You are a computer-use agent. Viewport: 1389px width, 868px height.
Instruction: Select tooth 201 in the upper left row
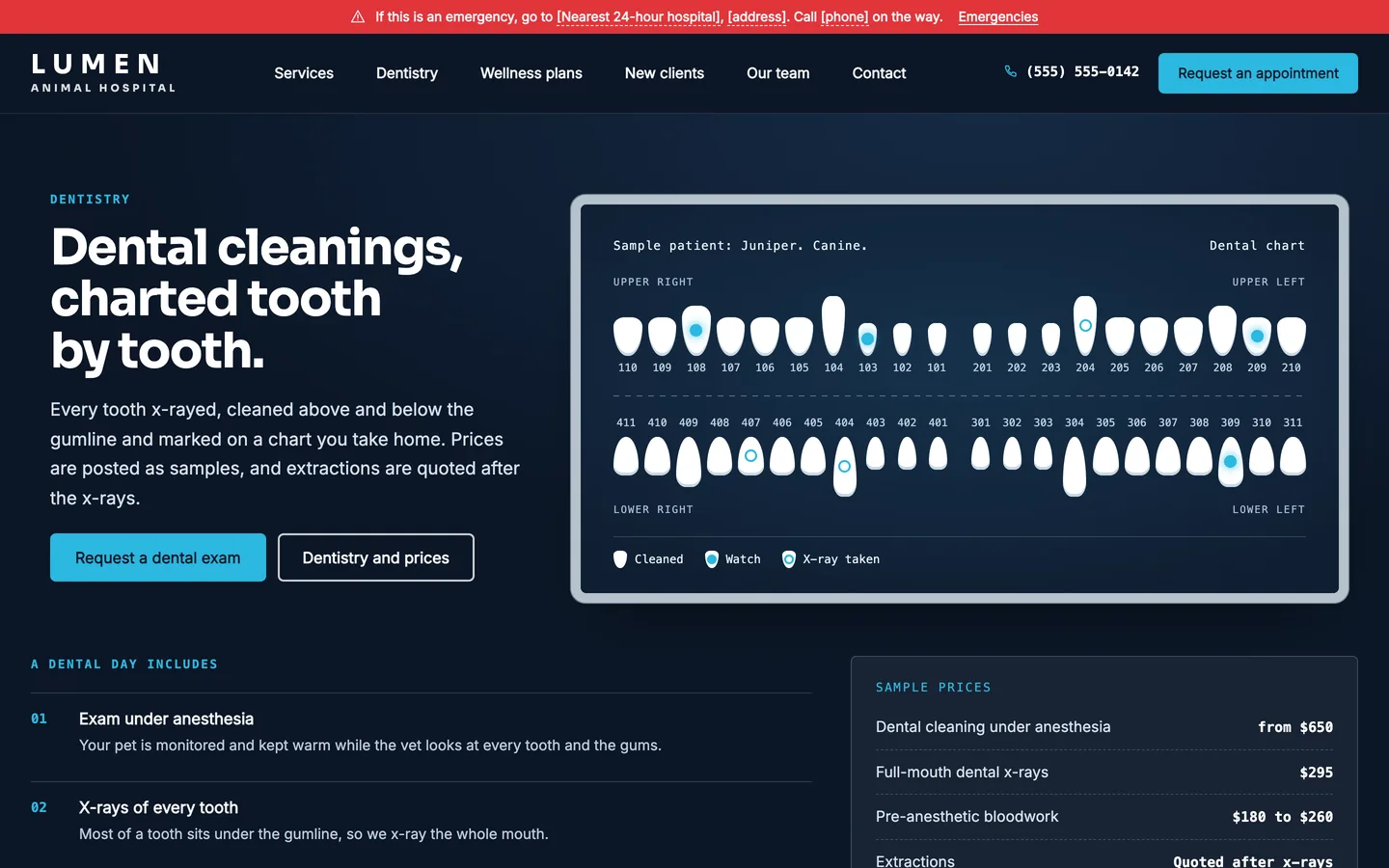click(x=982, y=339)
